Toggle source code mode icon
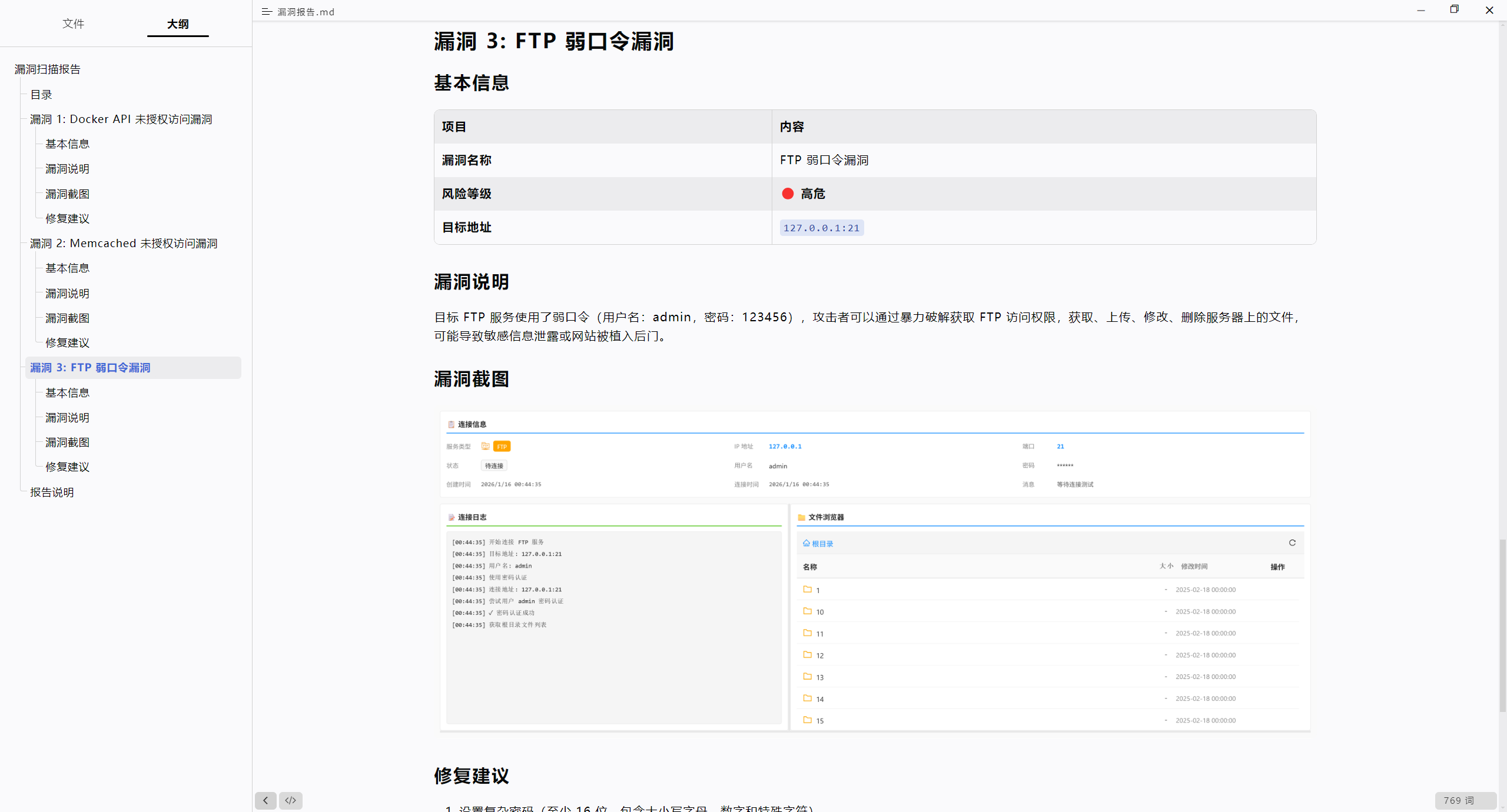The height and width of the screenshot is (812, 1507). (290, 800)
